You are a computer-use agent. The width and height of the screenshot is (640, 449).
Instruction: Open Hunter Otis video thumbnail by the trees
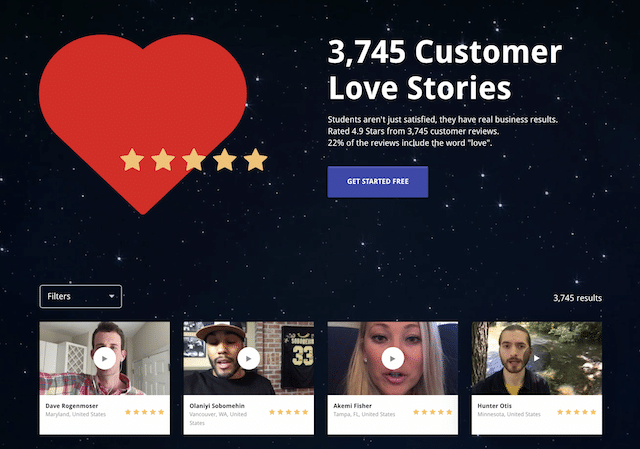tap(537, 358)
